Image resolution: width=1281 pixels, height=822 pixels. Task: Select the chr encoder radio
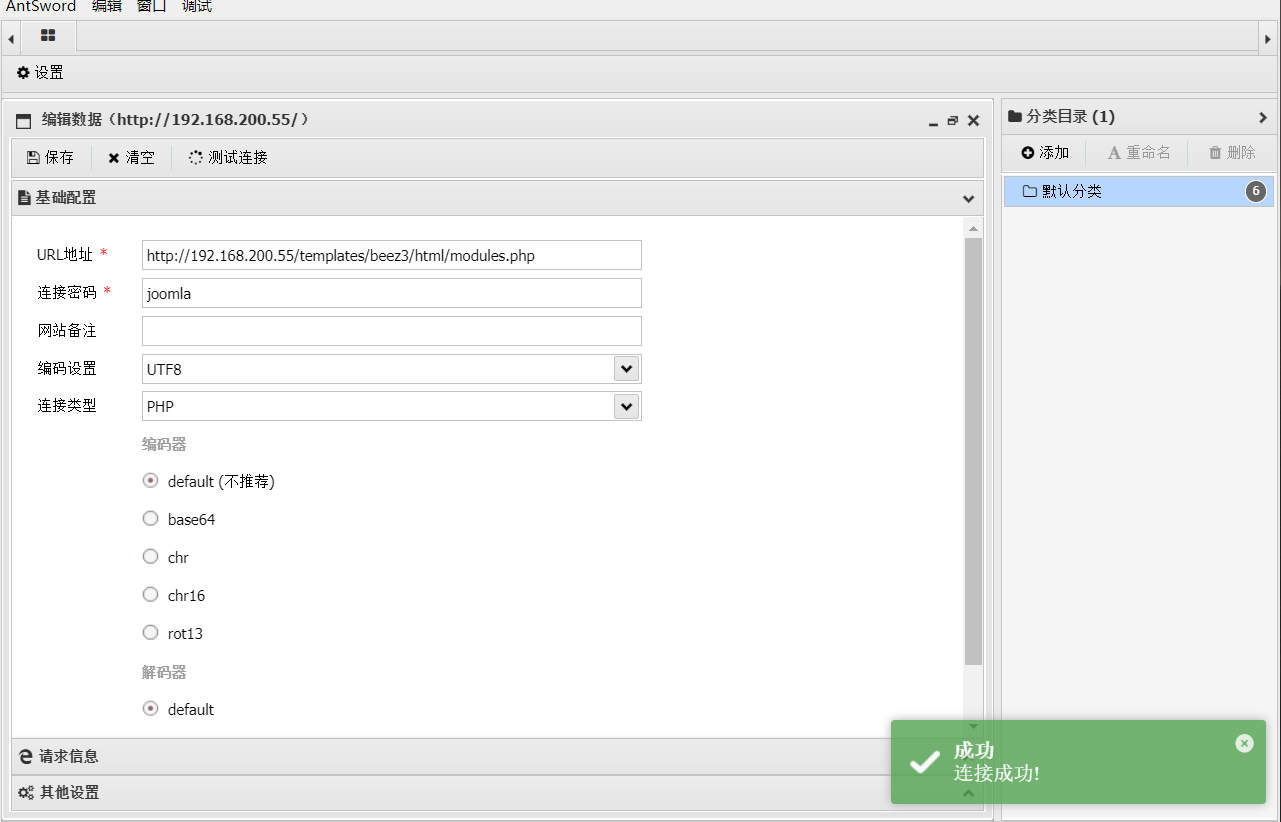pyautogui.click(x=151, y=556)
